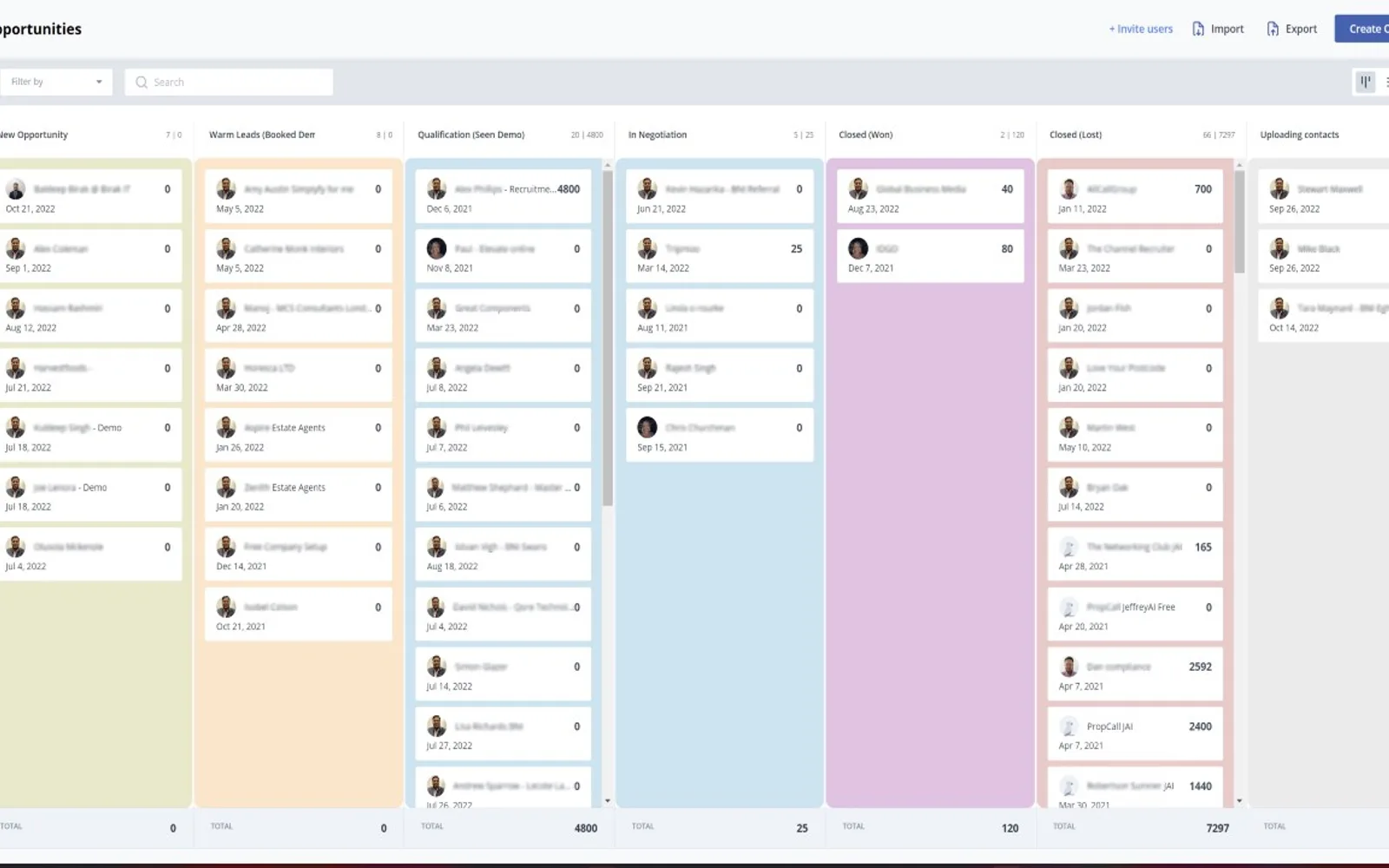The image size is (1389, 868).
Task: Select the 4800 value on Recruitment card
Action: [x=569, y=188]
